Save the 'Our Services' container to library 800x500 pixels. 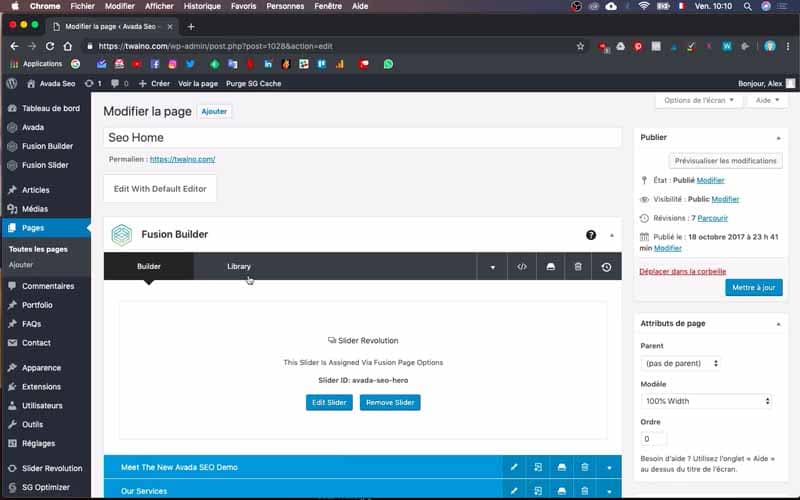[561, 491]
